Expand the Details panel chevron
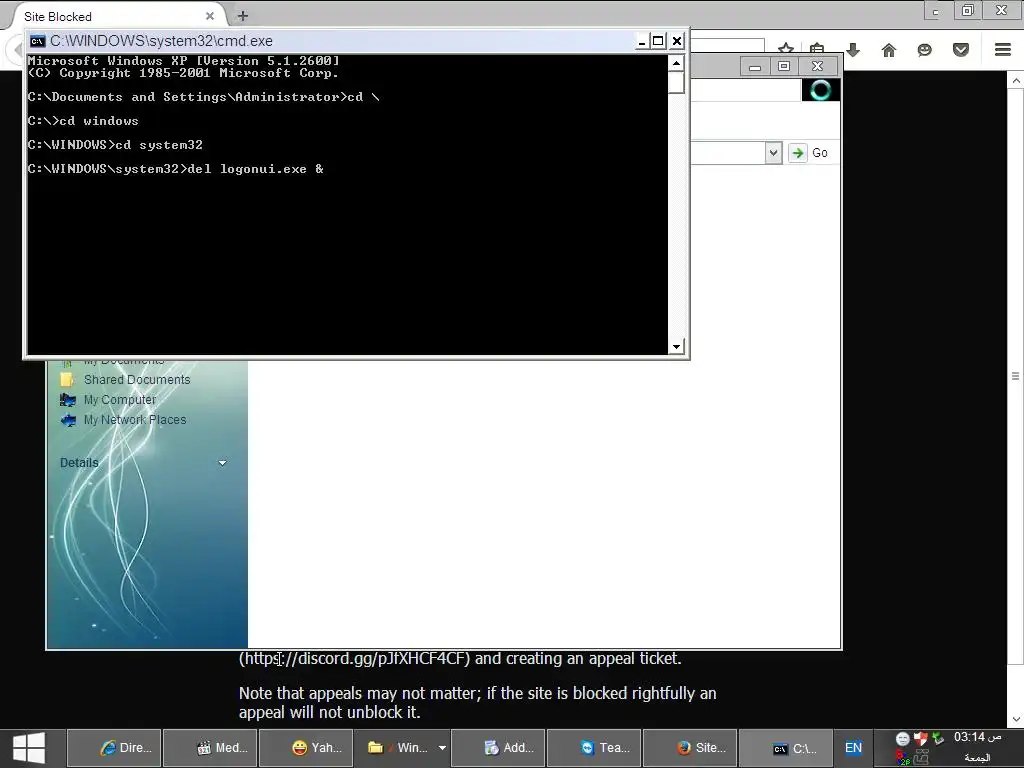Screen dimensions: 1024x768 click(222, 463)
